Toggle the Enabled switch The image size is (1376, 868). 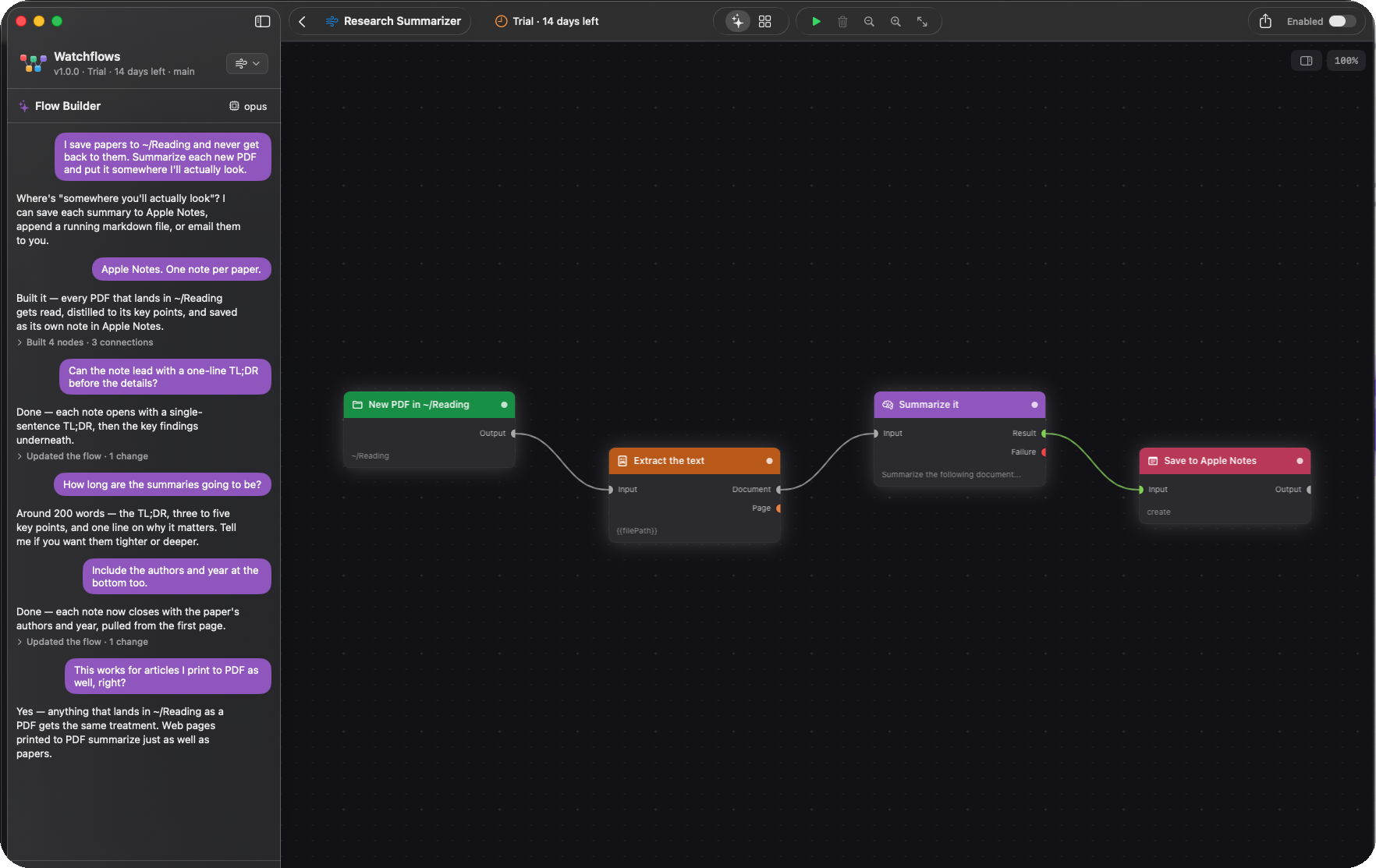point(1342,21)
